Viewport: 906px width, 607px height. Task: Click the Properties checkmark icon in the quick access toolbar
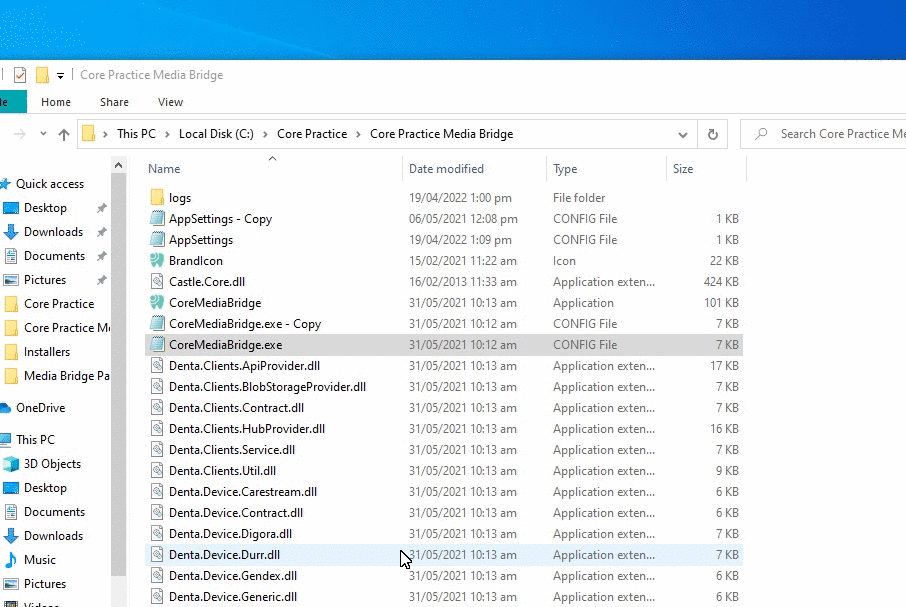[20, 75]
